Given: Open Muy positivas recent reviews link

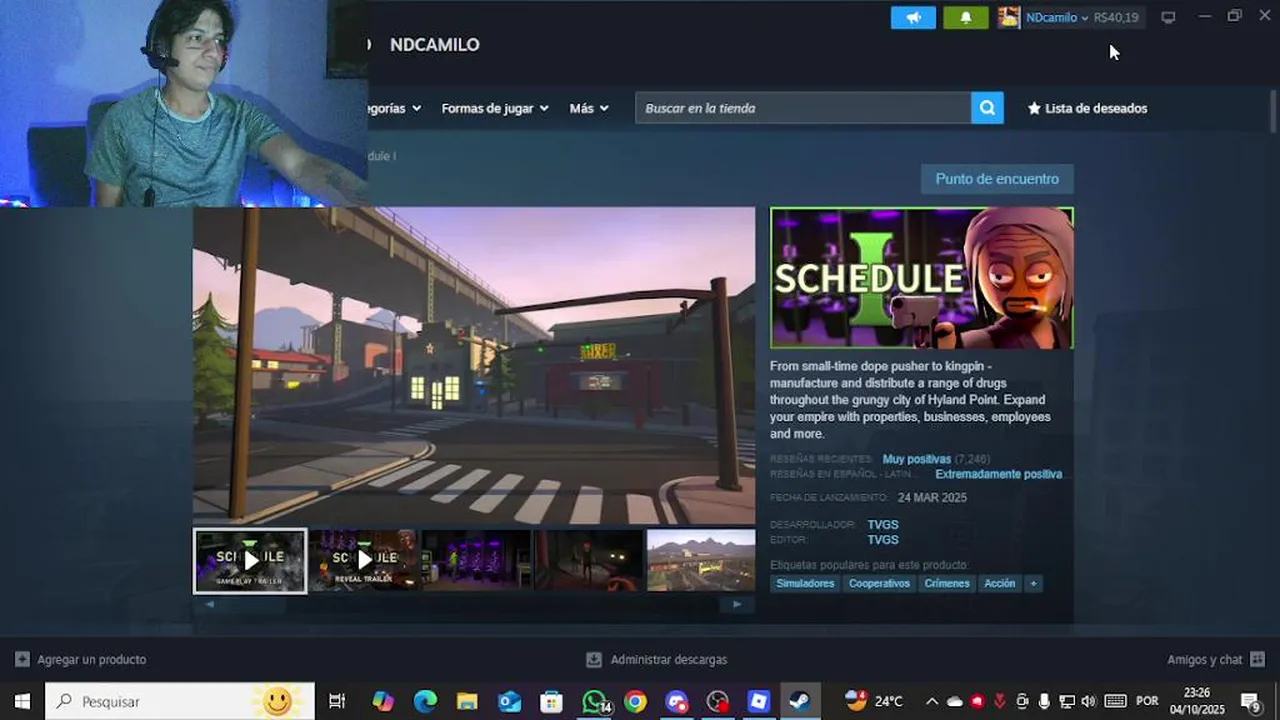Looking at the screenshot, I should point(916,459).
